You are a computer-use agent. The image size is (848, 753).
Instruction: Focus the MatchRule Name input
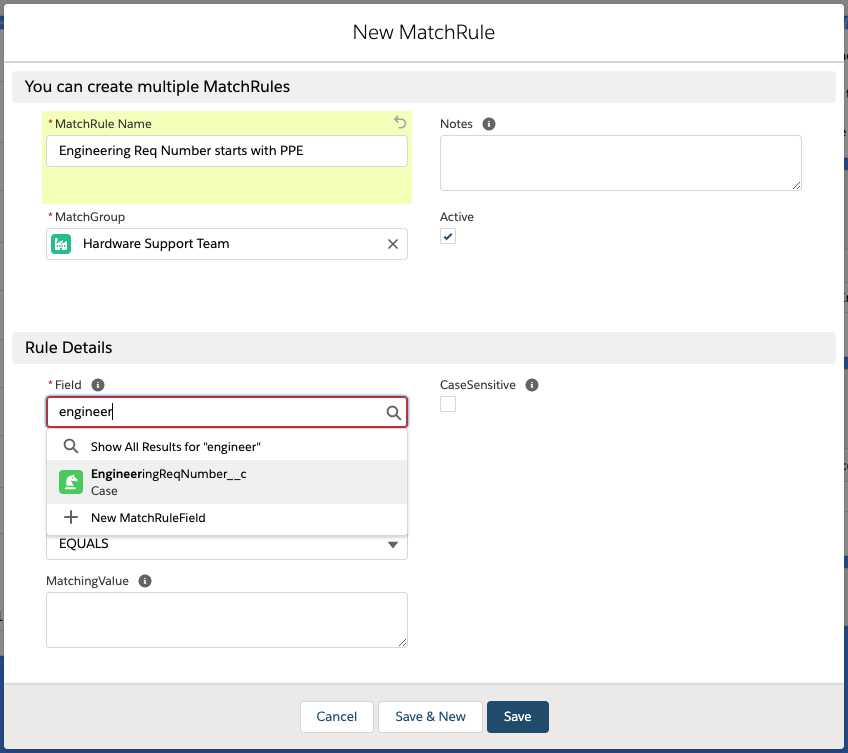pyautogui.click(x=227, y=151)
